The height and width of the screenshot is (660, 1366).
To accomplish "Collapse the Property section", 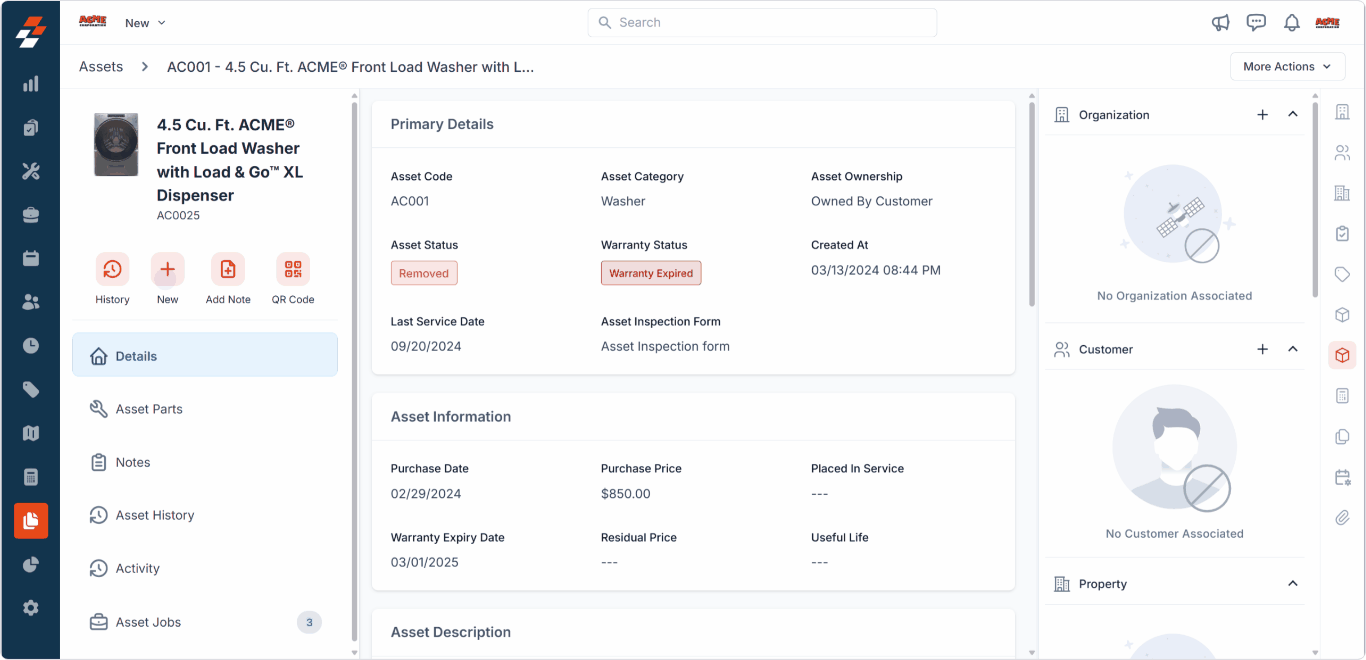I will click(x=1293, y=584).
